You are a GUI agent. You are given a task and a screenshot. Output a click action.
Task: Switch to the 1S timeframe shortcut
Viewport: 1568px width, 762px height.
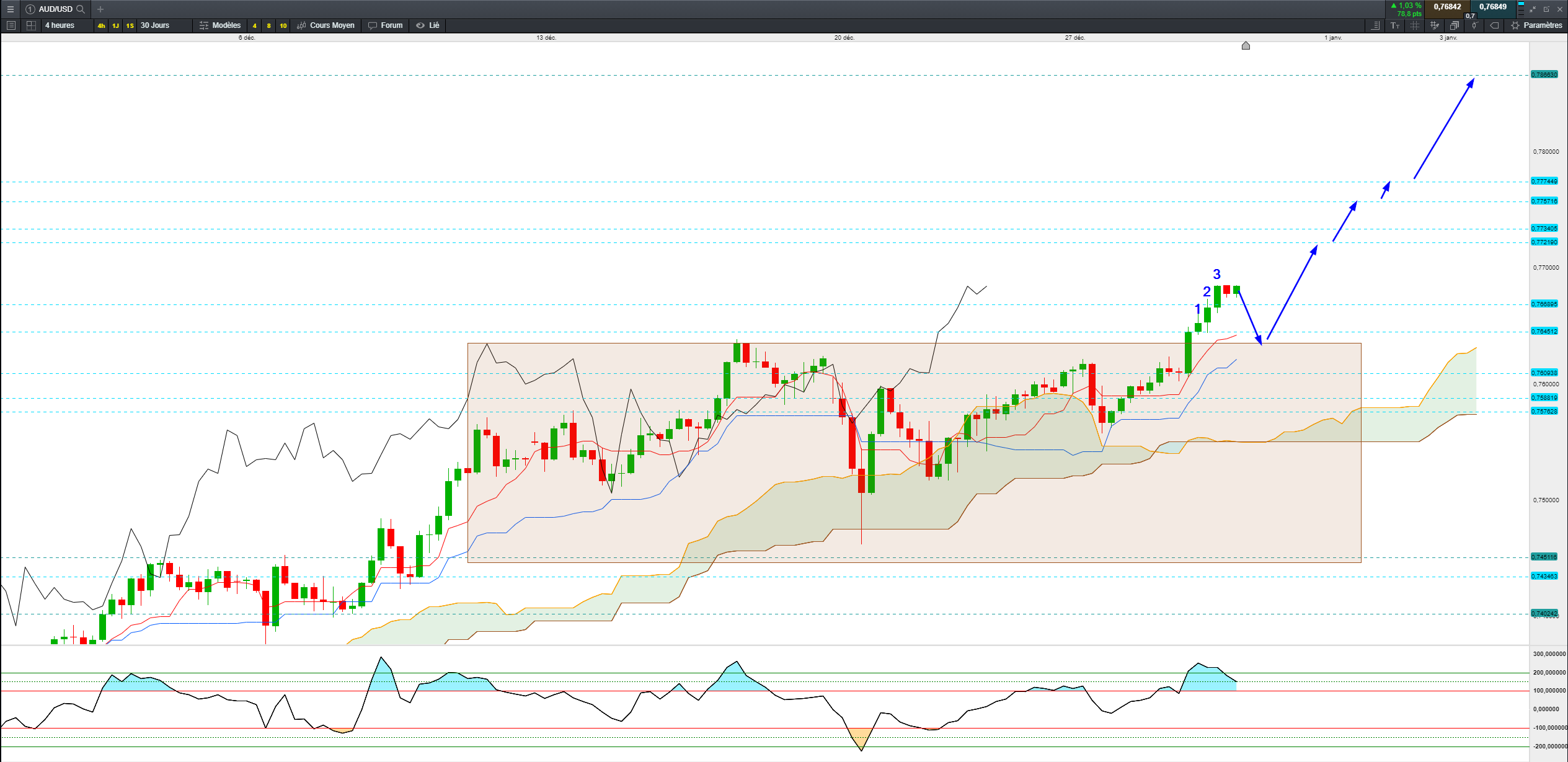(130, 25)
